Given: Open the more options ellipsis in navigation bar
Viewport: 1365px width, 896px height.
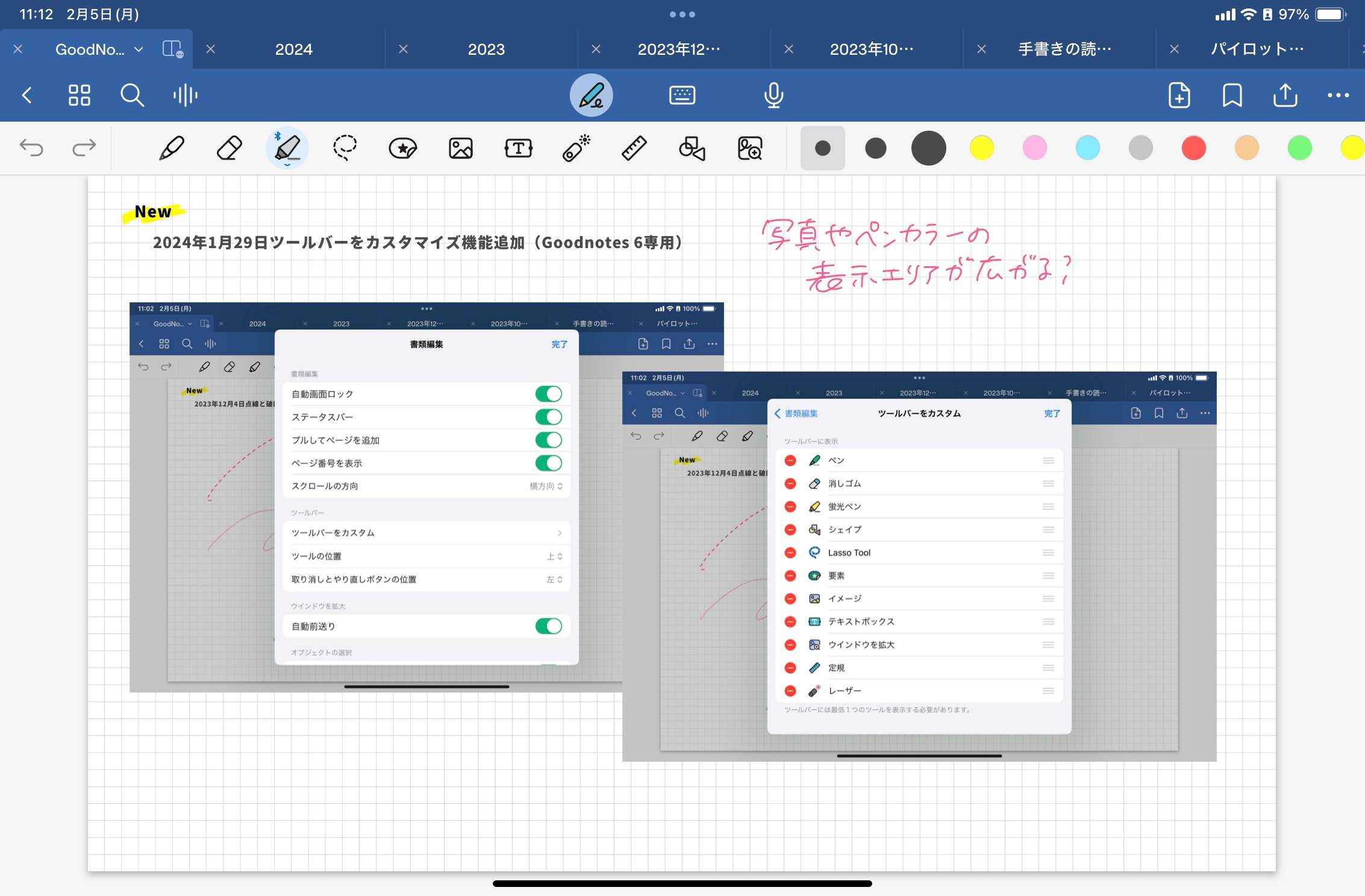Looking at the screenshot, I should (1338, 95).
